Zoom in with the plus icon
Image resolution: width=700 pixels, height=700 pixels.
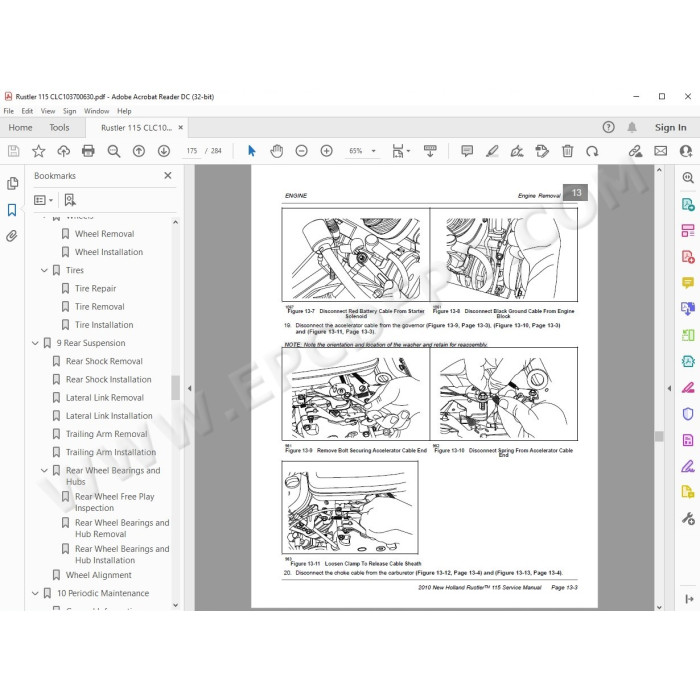[x=326, y=151]
